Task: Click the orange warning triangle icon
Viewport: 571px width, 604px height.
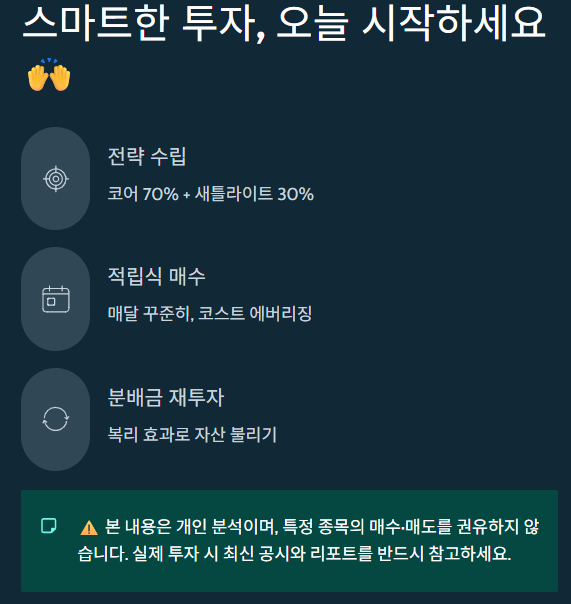Action: coord(89,528)
